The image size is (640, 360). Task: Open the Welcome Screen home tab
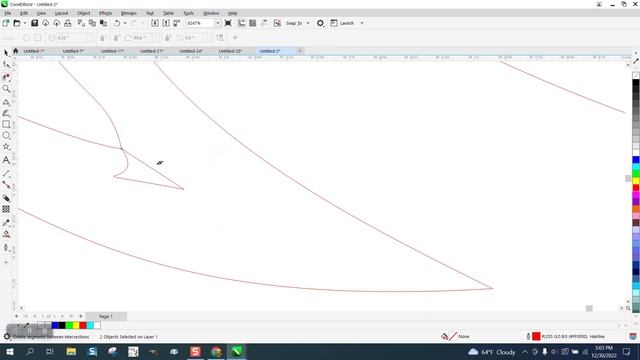16,51
